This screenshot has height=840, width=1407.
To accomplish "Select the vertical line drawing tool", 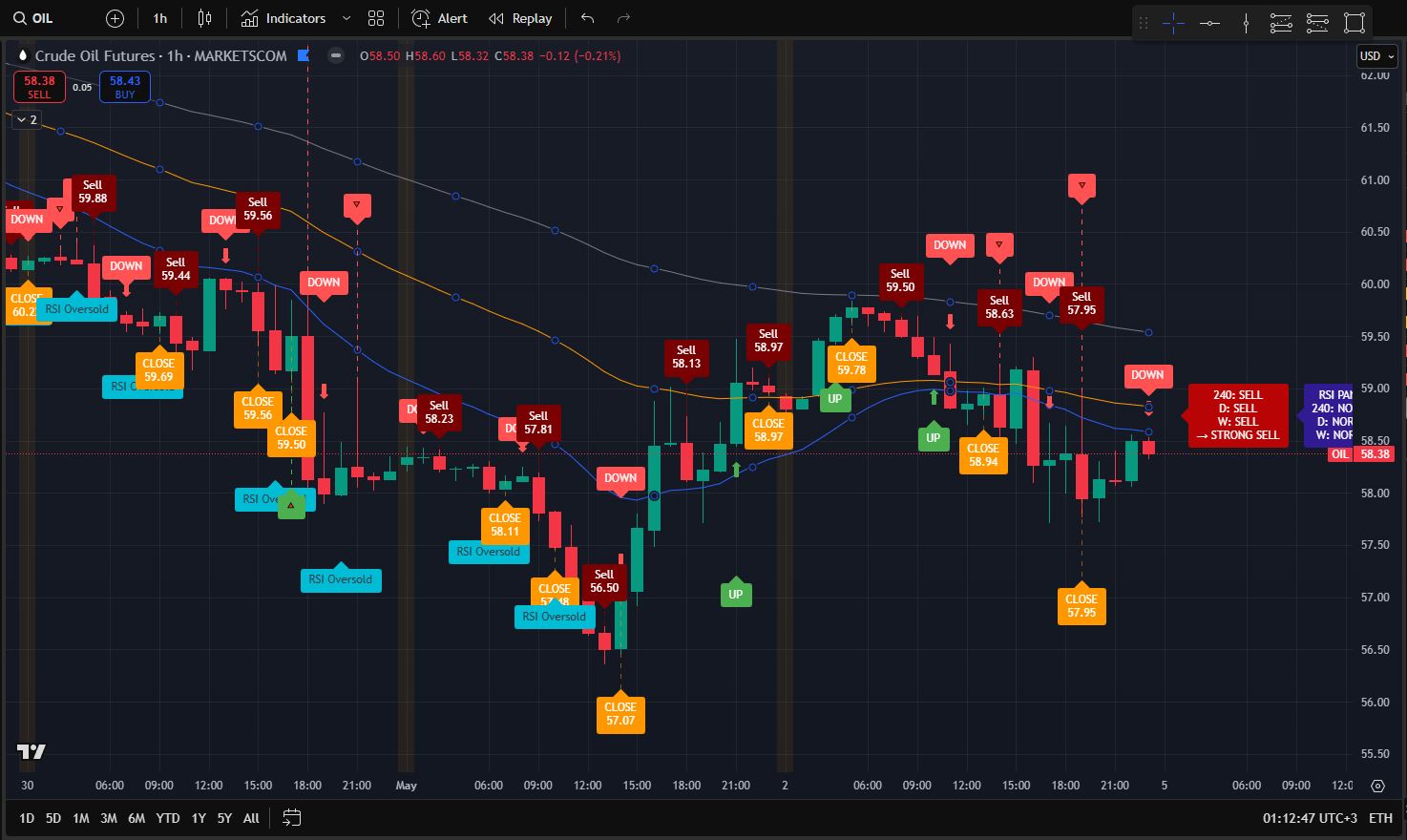I will [1246, 23].
